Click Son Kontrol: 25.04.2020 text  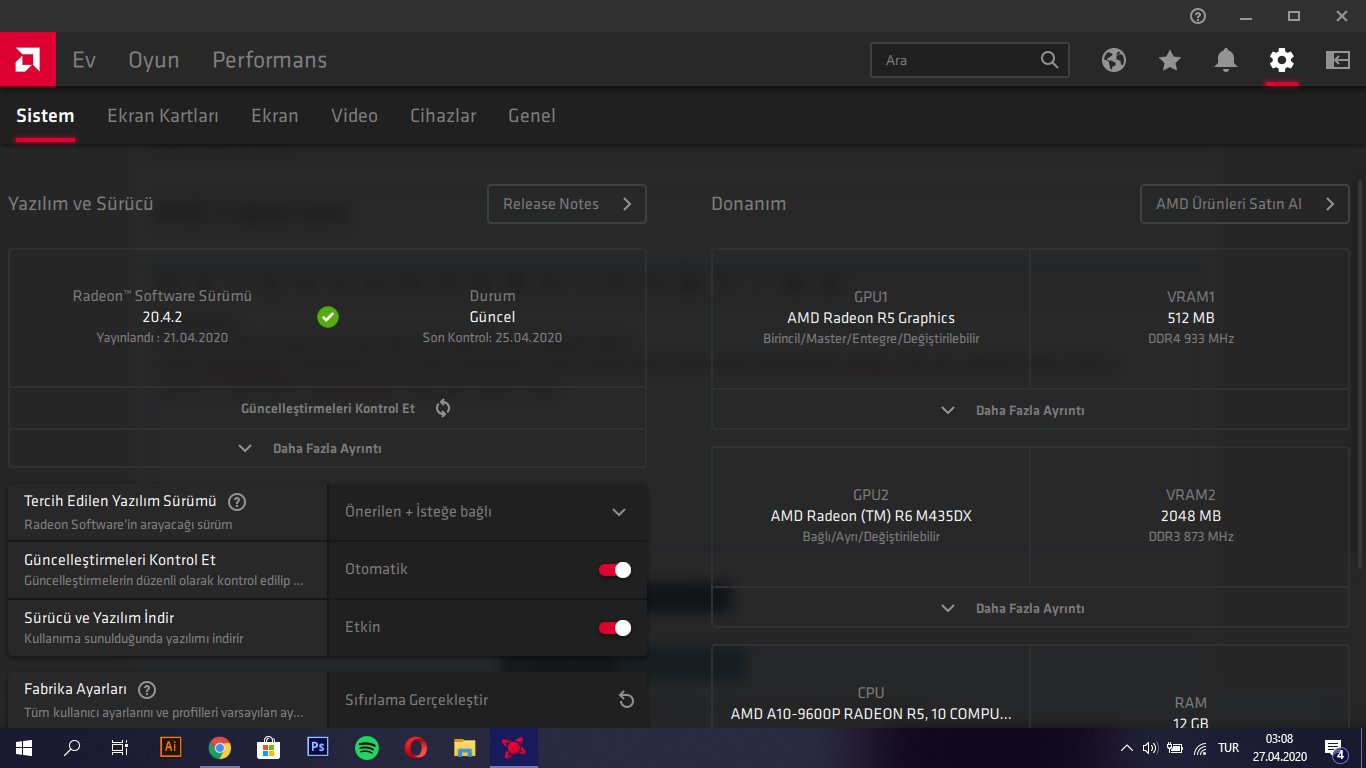tap(492, 338)
